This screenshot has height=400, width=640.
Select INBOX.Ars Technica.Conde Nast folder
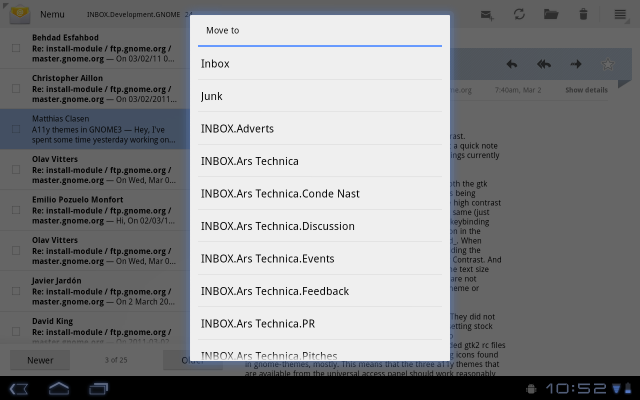pyautogui.click(x=320, y=193)
